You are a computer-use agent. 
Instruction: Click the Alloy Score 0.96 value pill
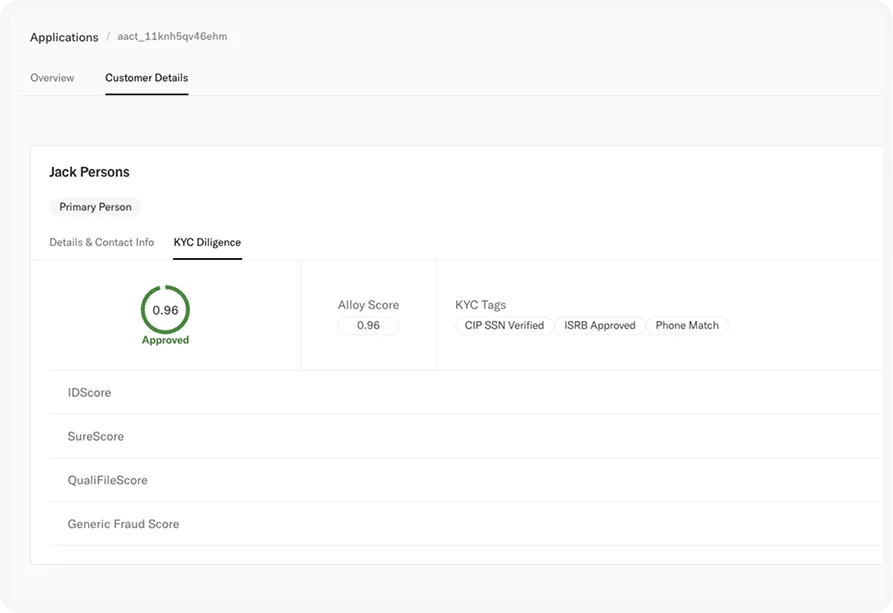point(368,325)
